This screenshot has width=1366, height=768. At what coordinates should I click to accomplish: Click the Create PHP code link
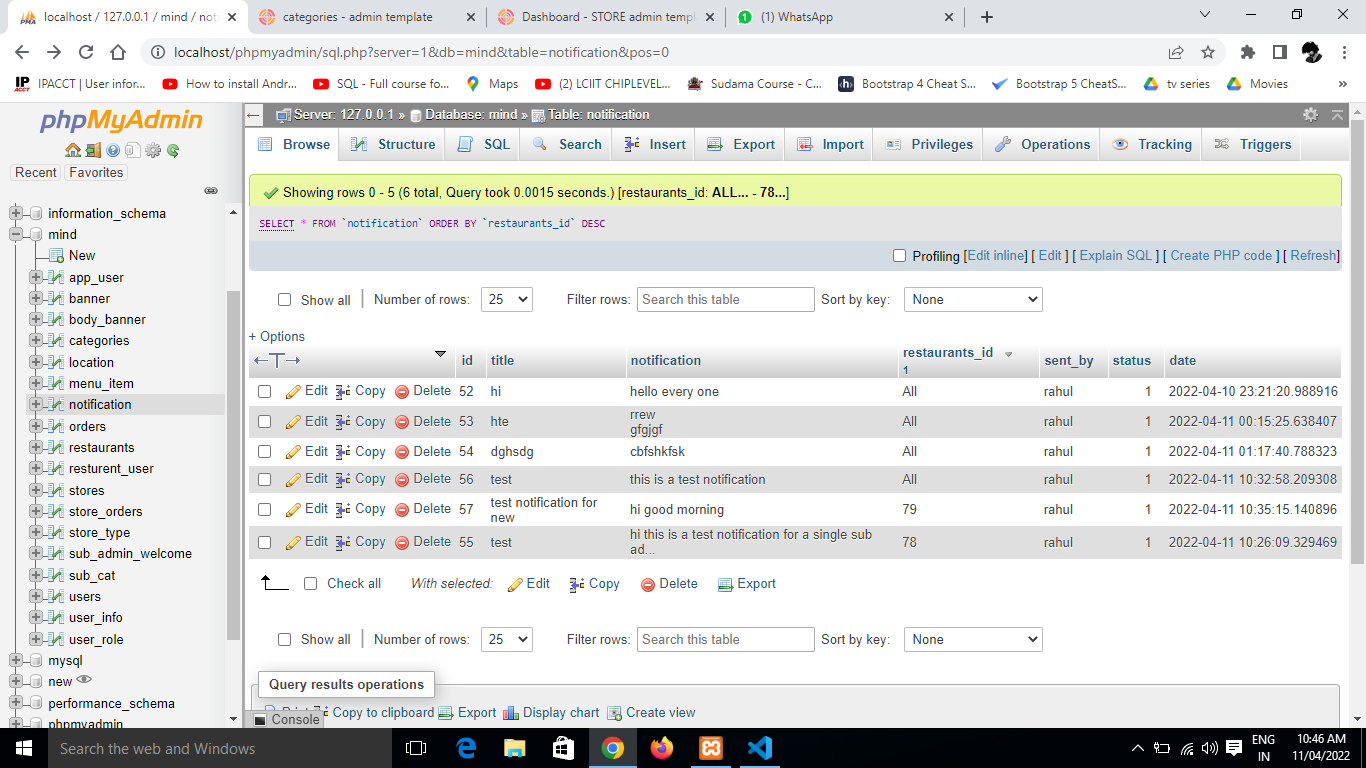1221,256
